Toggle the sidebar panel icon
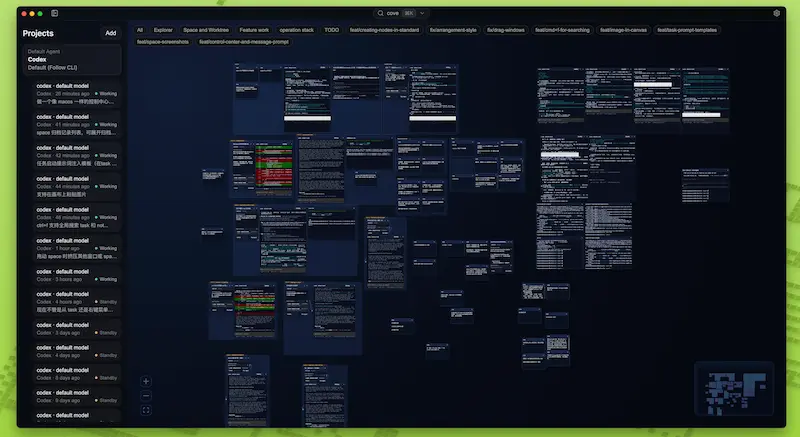800x437 pixels. tap(54, 13)
